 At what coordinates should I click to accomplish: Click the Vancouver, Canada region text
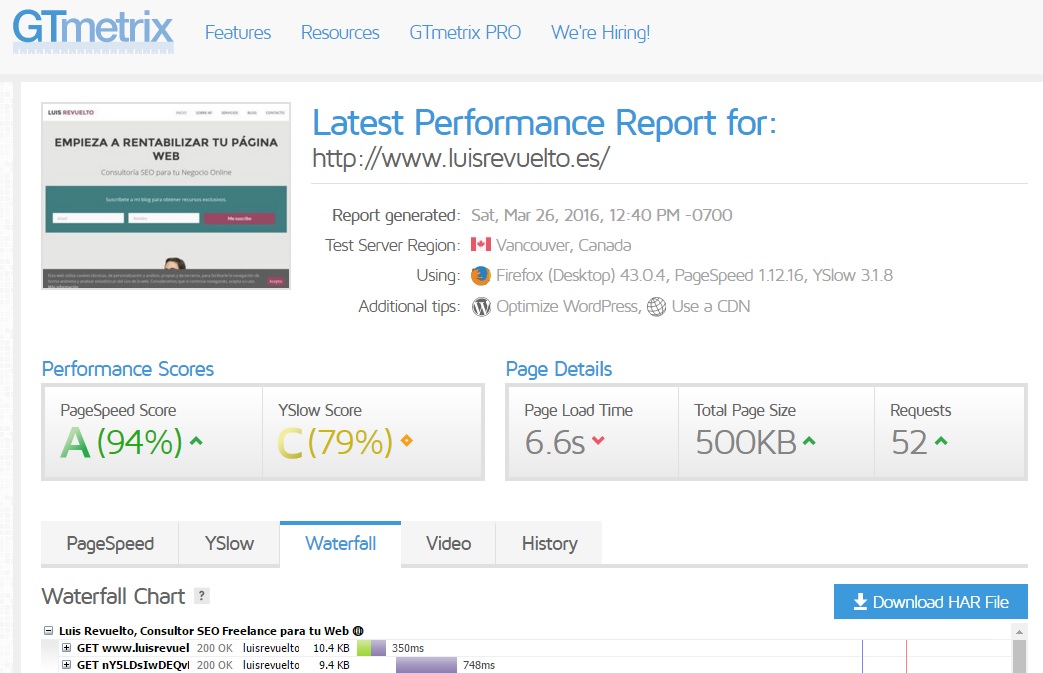click(563, 245)
